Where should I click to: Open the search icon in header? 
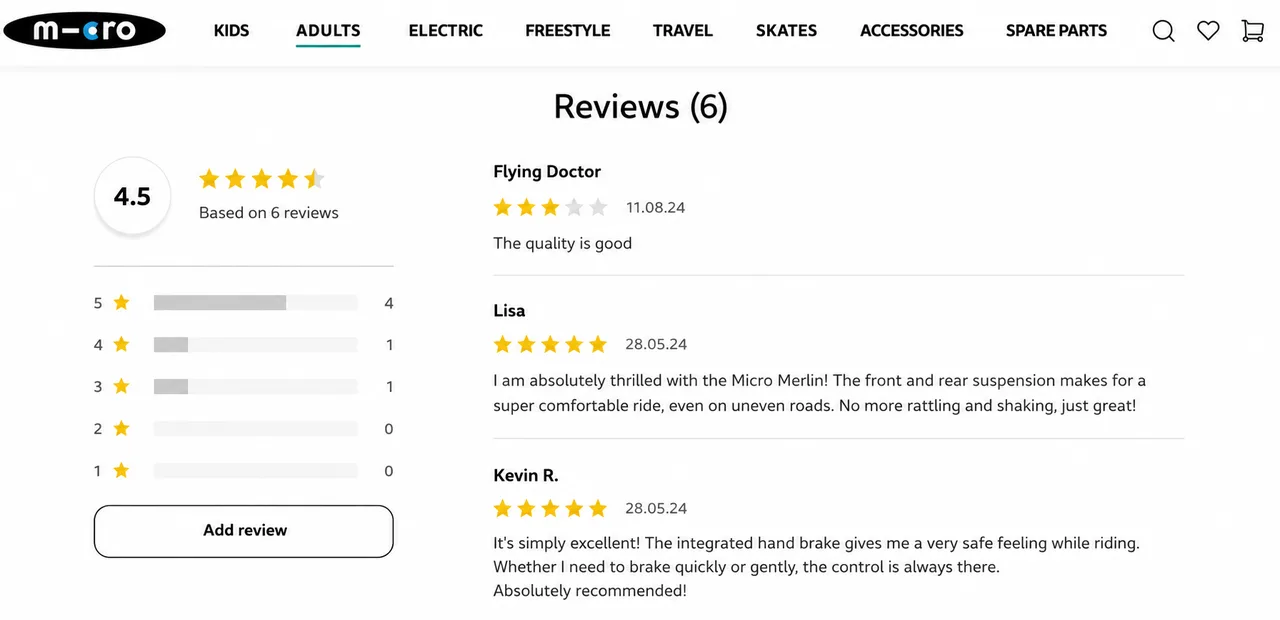(1163, 31)
